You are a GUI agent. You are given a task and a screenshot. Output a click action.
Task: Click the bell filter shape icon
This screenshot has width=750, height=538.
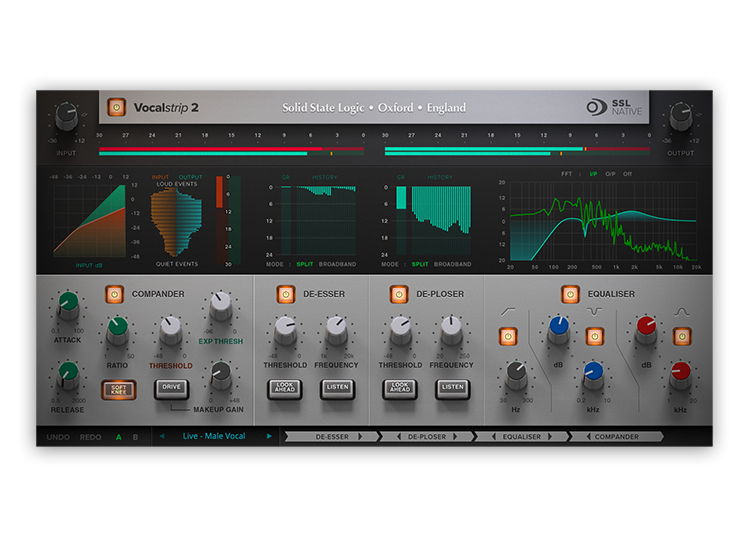(x=682, y=312)
